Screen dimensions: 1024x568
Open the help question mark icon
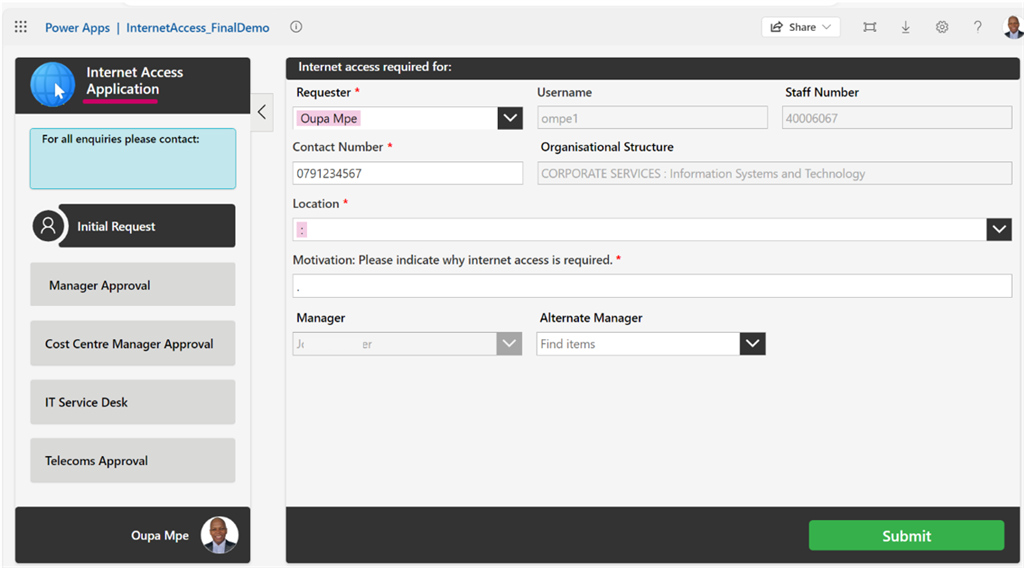coord(977,27)
